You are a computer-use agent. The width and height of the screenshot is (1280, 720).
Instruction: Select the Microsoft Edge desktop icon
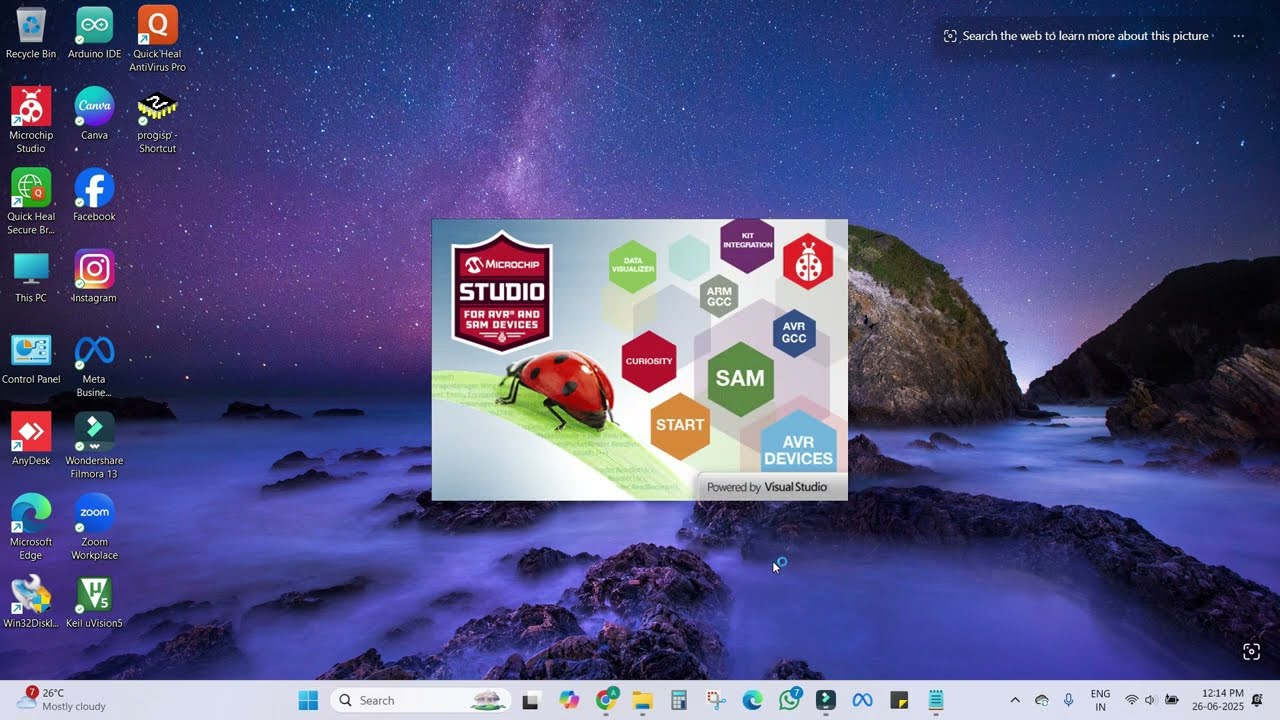(31, 527)
